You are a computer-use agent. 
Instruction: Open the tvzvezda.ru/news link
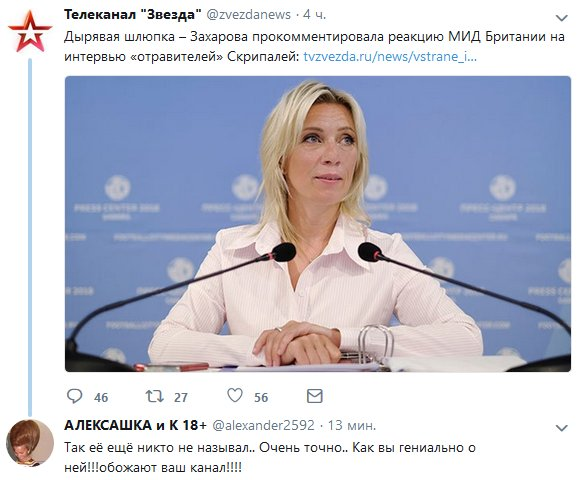point(390,57)
